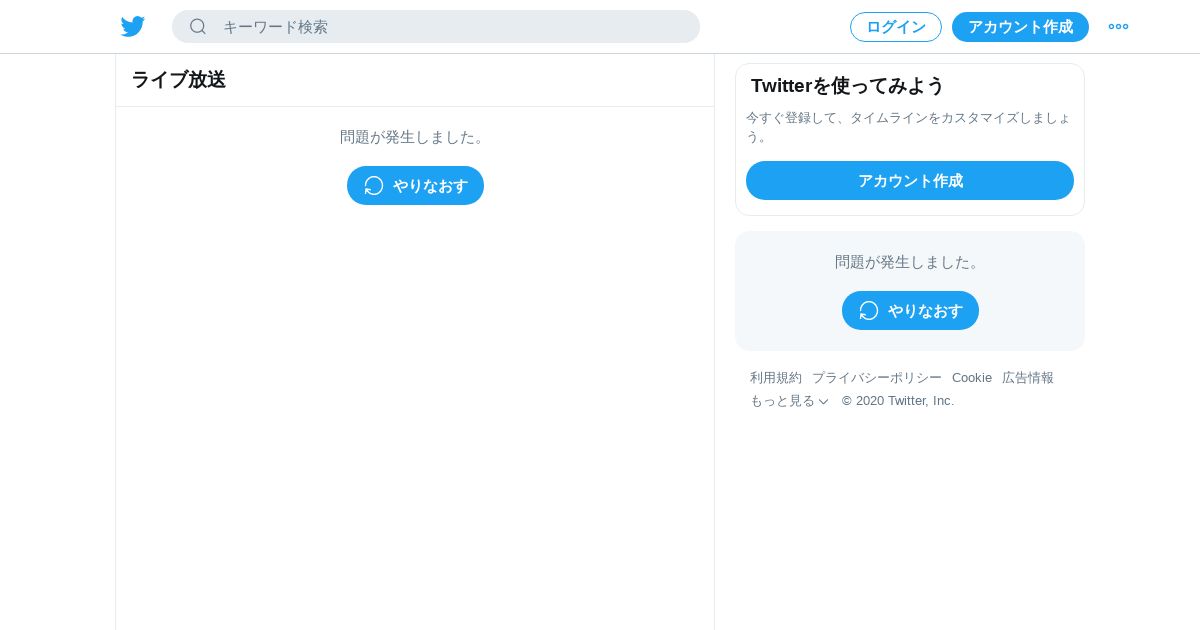Click the Twitterを使ってみよう heading

click(848, 86)
